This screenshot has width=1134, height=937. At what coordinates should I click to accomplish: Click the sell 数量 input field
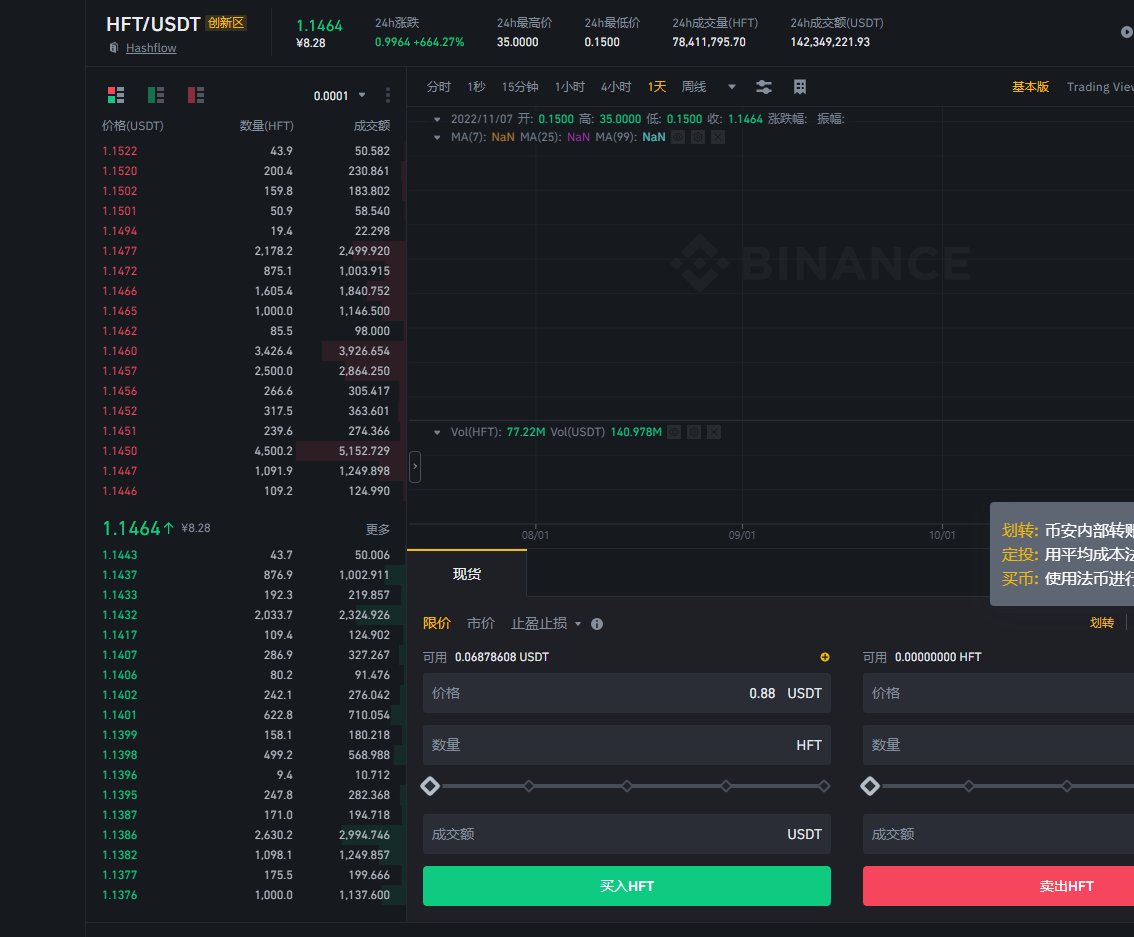pos(998,745)
